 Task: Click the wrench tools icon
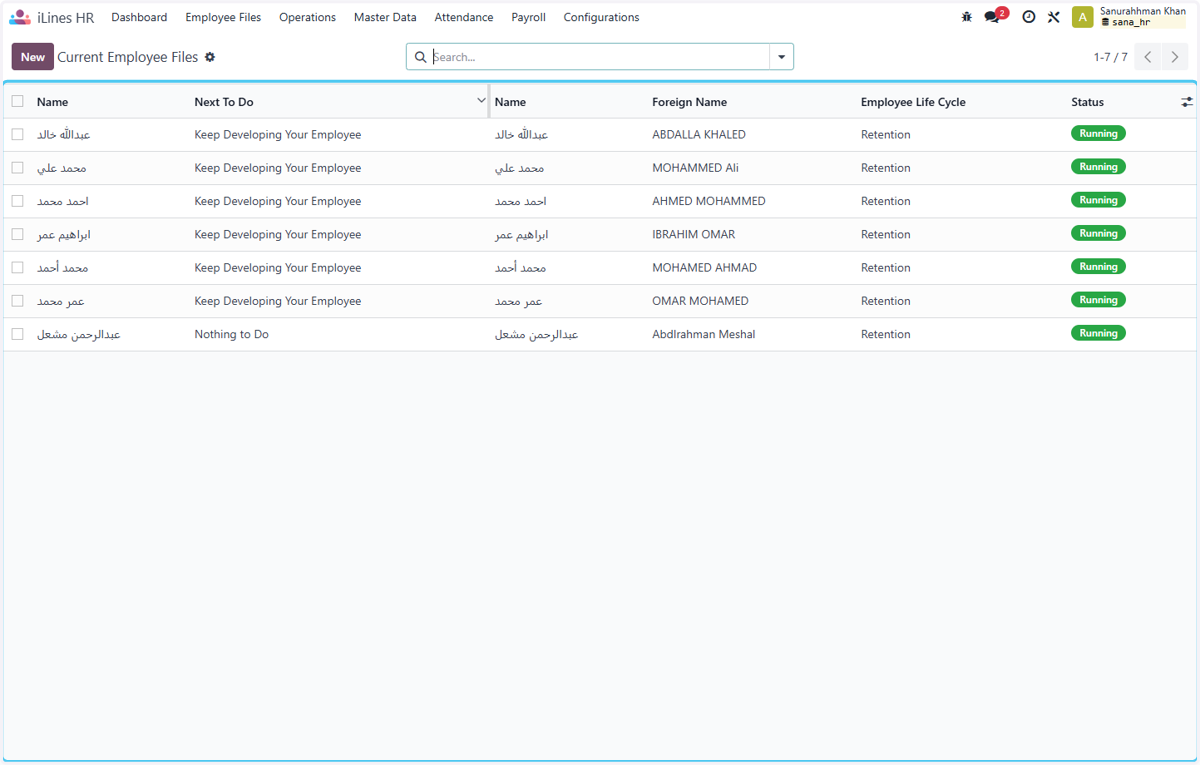pyautogui.click(x=1054, y=17)
